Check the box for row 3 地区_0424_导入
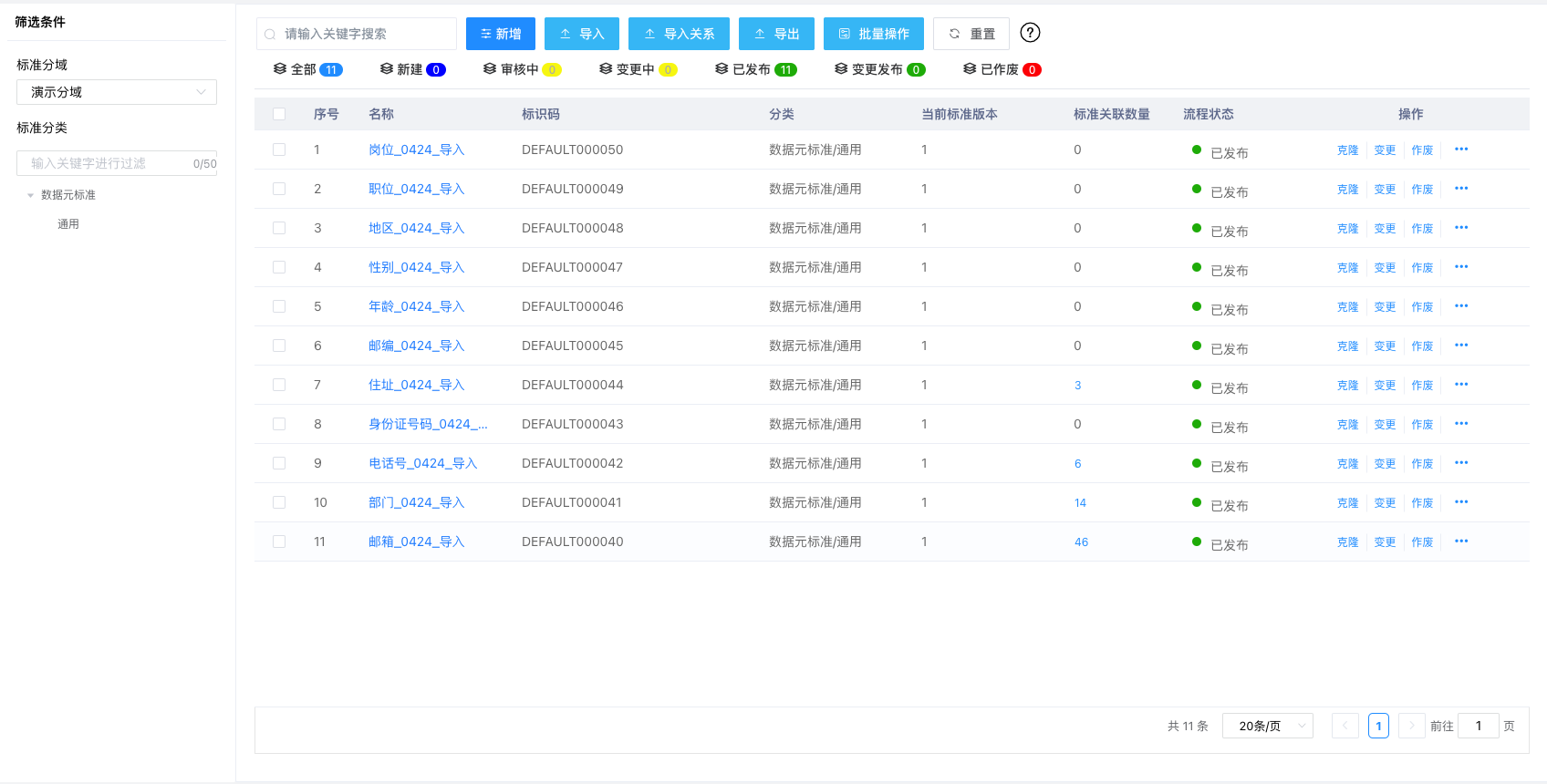 [x=279, y=228]
